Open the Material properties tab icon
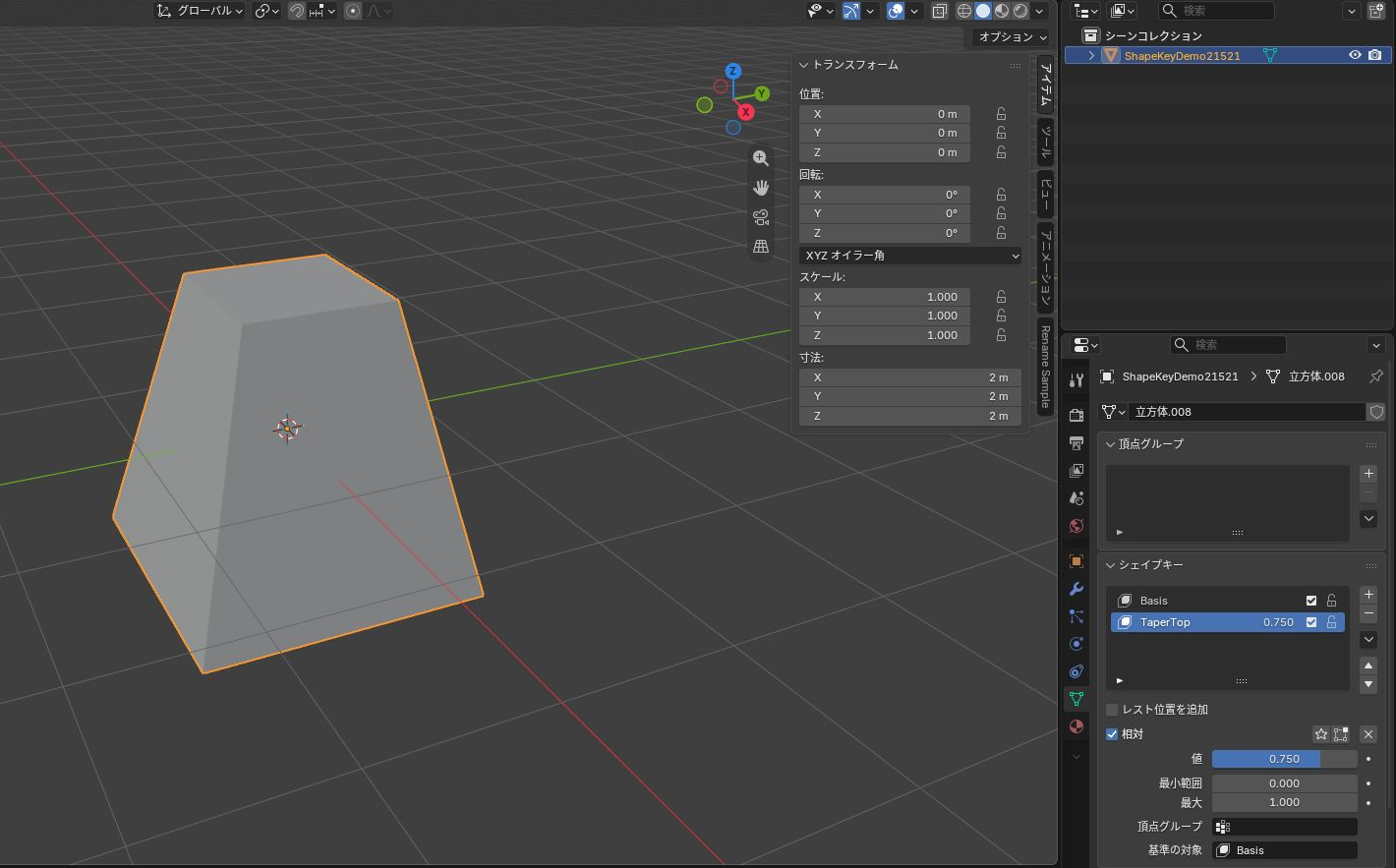Screen dimensions: 1396x868 tap(1076, 726)
